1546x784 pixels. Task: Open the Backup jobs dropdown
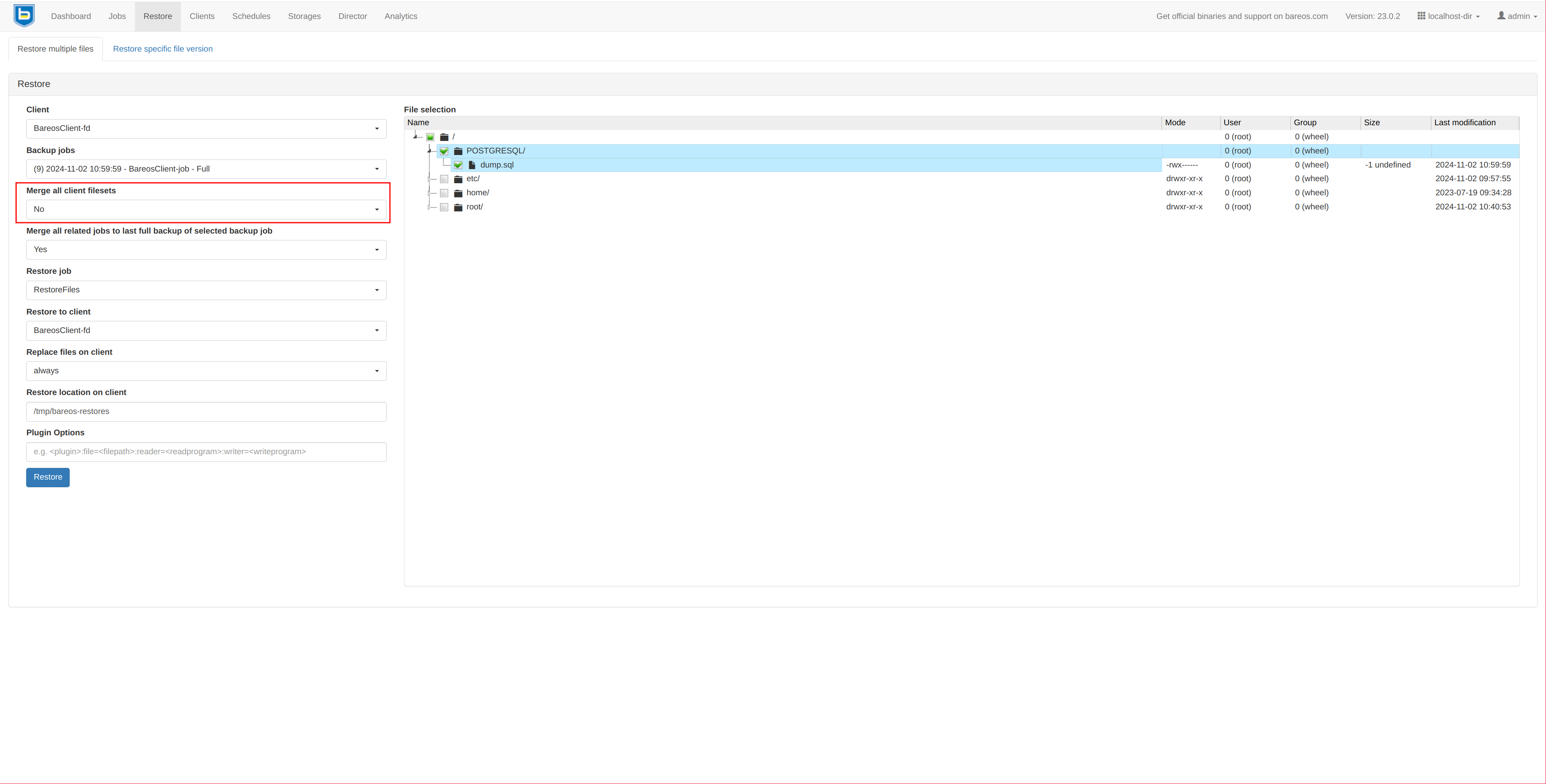(x=206, y=169)
